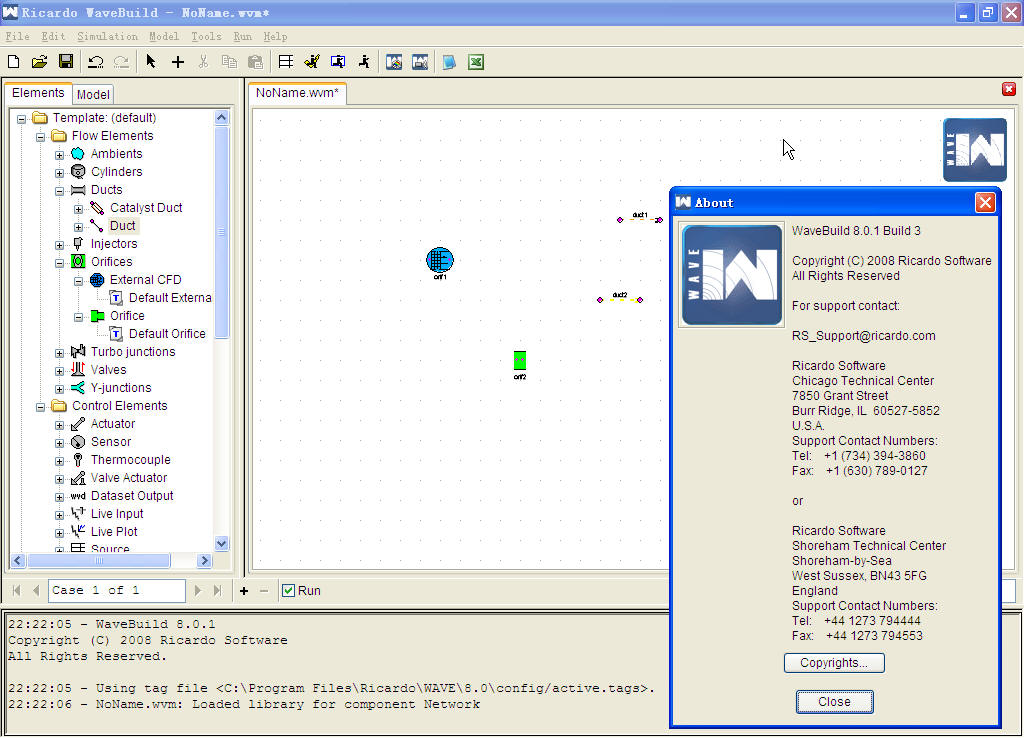Click the Undo arrow icon
Image resolution: width=1024 pixels, height=738 pixels.
tap(96, 61)
